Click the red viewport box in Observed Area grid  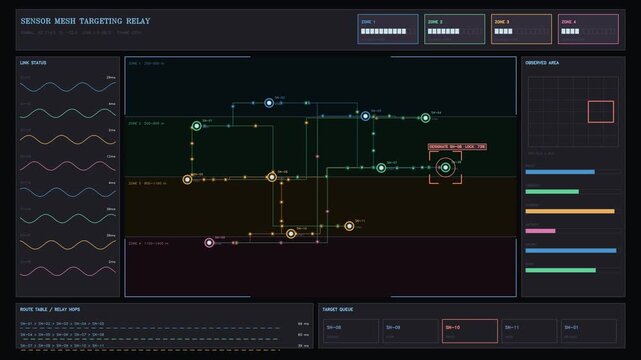click(x=601, y=112)
